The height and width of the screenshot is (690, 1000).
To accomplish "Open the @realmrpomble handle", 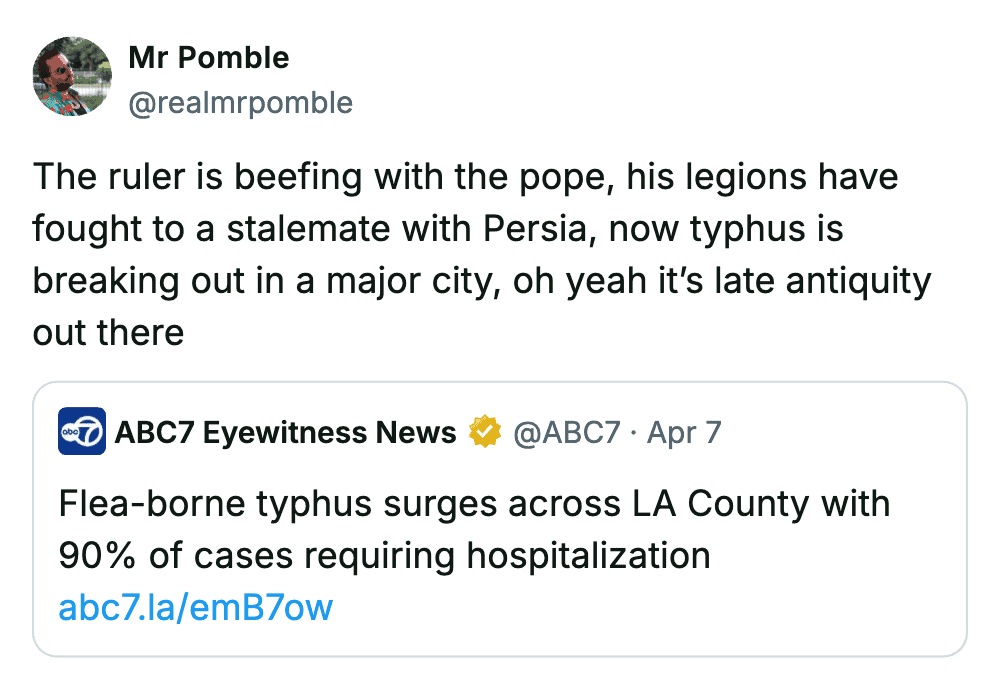I will click(241, 102).
